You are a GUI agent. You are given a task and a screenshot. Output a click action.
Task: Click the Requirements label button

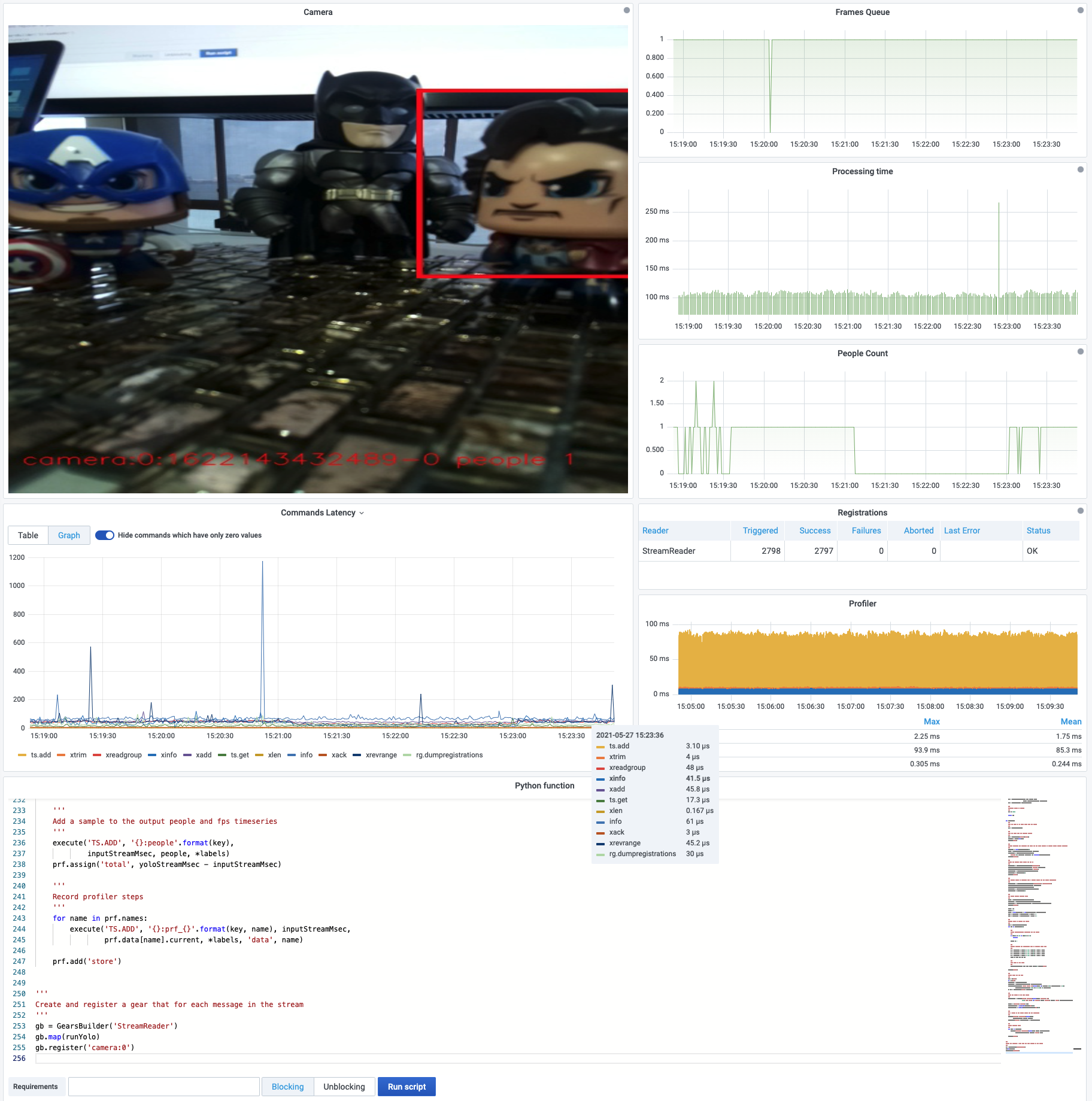[x=35, y=1087]
